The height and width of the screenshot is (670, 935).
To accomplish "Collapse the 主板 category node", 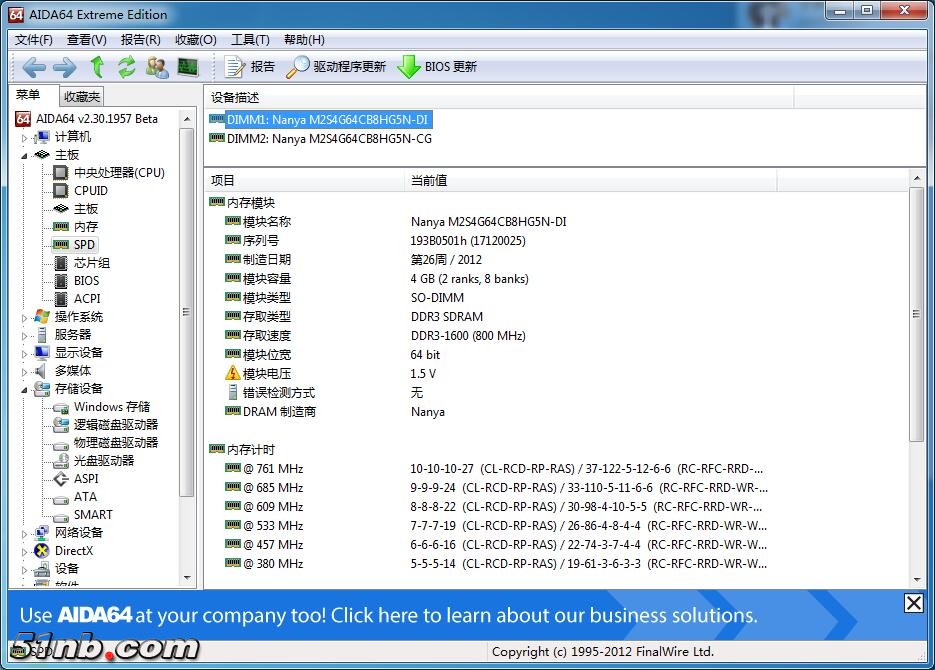I will tap(24, 156).
